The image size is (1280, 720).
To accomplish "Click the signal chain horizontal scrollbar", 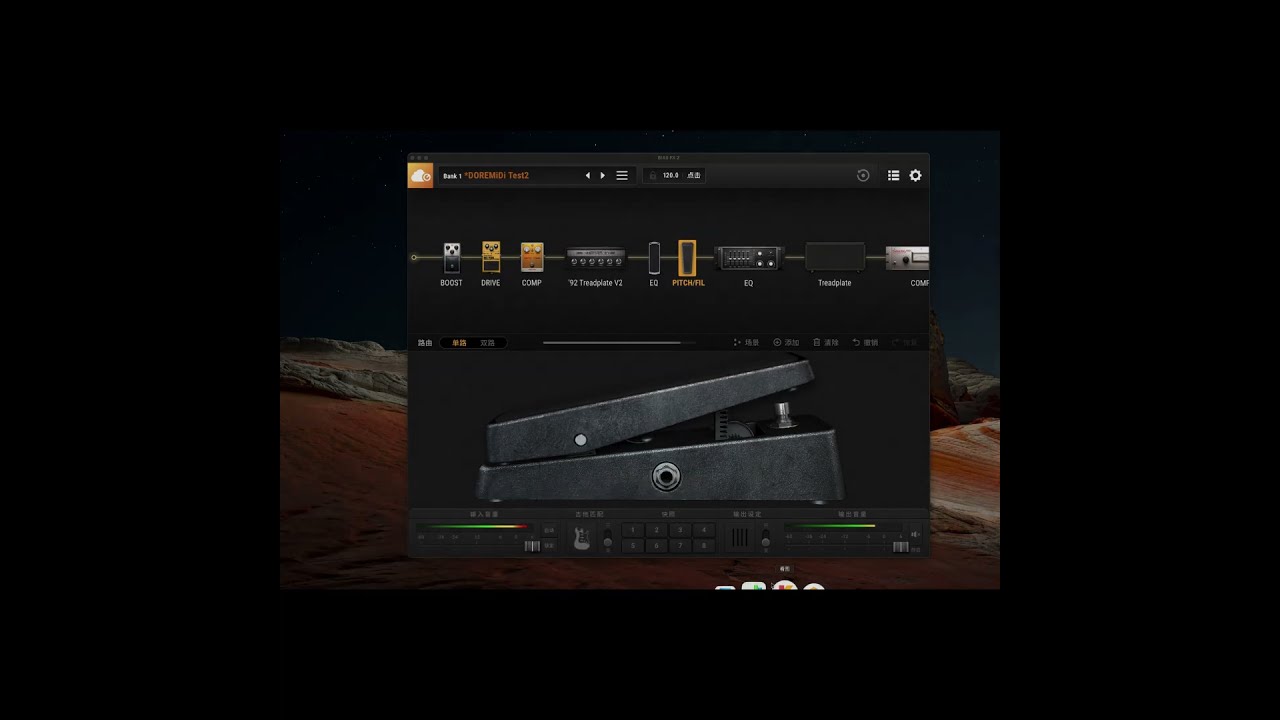I will pyautogui.click(x=612, y=343).
